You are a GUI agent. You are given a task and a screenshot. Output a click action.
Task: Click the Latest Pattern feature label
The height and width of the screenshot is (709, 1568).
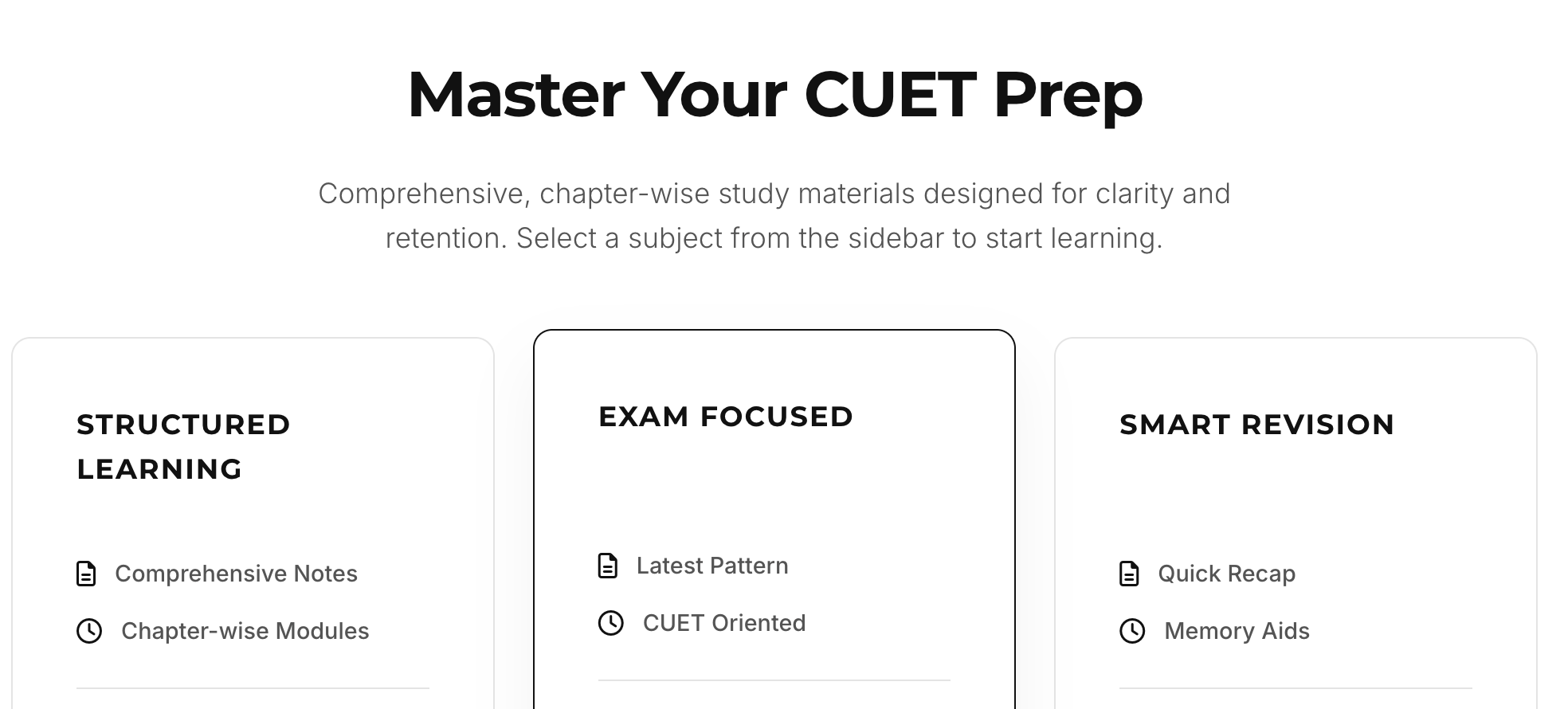pos(711,565)
